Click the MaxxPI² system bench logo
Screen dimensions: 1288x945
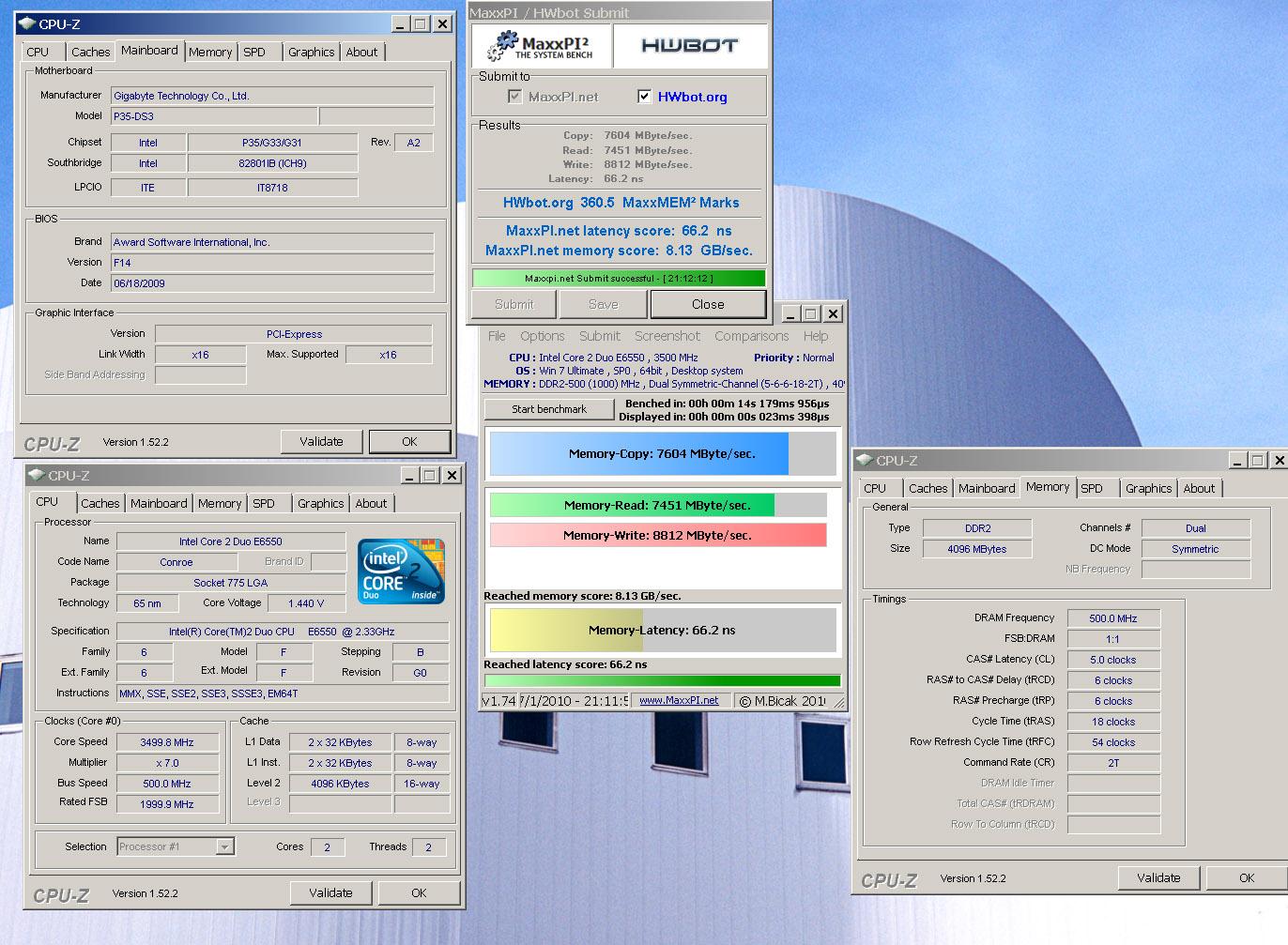coord(543,45)
